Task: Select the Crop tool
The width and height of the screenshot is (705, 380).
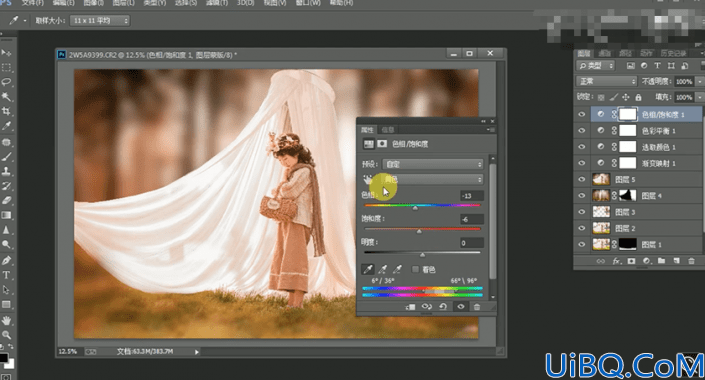Action: click(6, 111)
